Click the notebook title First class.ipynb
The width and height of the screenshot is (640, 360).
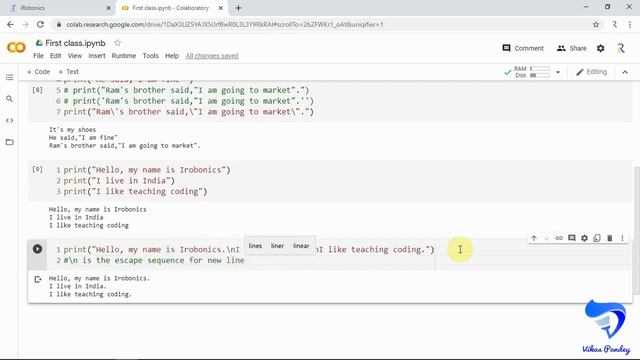pos(75,43)
